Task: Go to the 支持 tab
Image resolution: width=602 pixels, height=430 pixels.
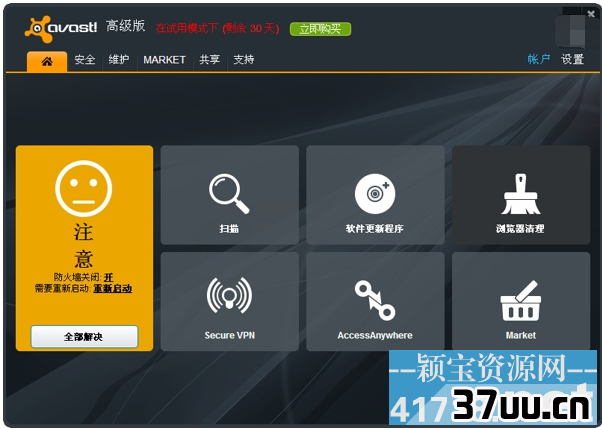Action: (244, 60)
